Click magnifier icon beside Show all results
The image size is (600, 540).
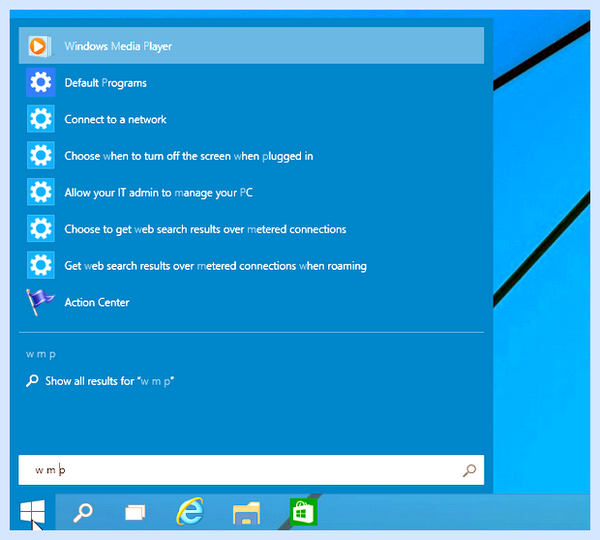coord(32,381)
